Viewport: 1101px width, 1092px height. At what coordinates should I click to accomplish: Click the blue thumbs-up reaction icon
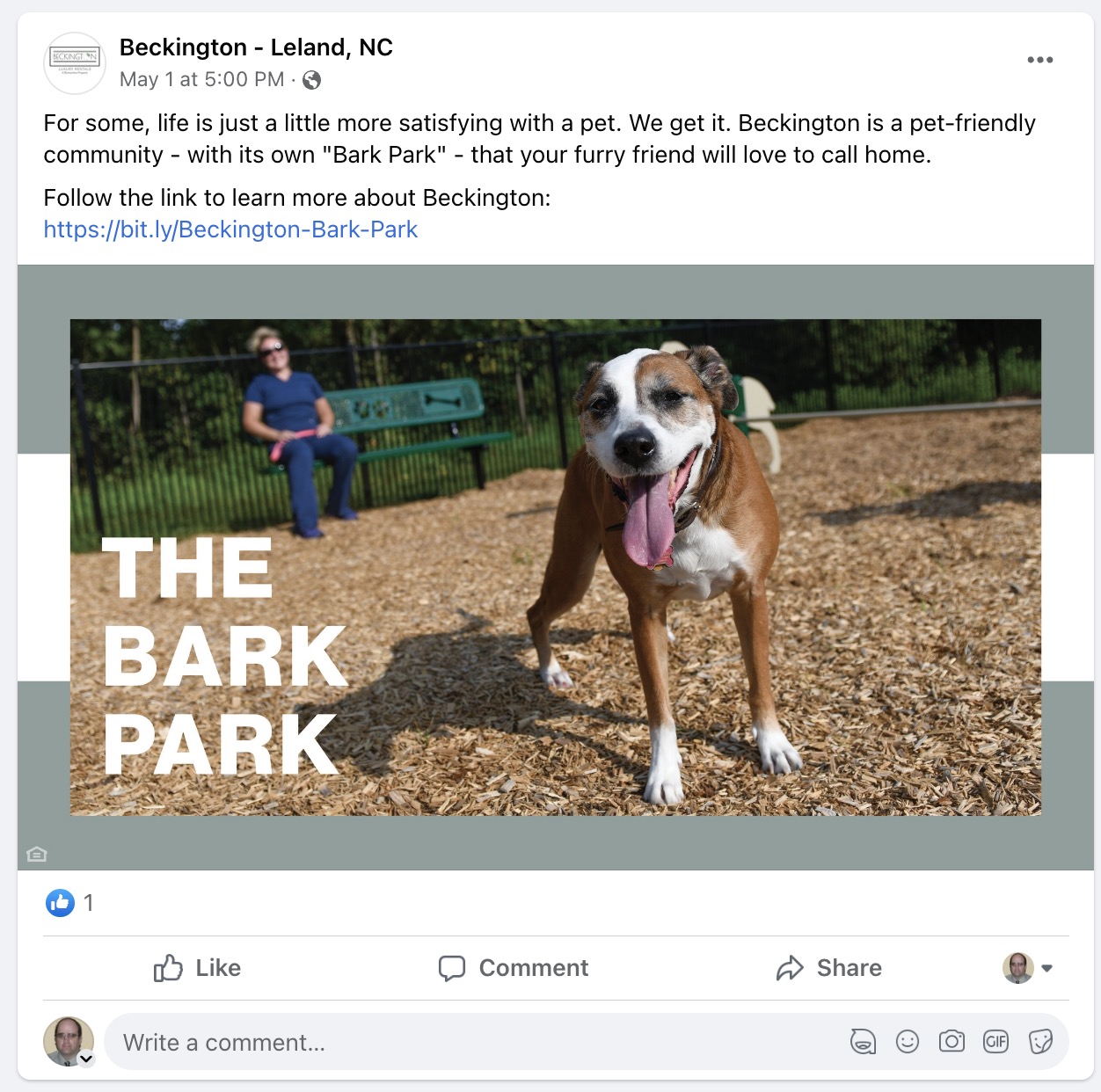pos(60,902)
